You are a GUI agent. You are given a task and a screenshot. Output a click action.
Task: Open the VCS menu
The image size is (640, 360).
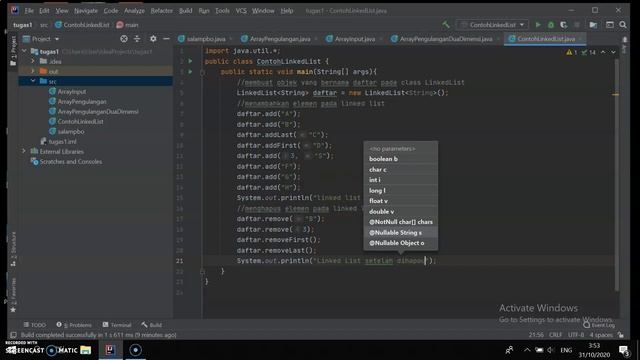[241, 11]
